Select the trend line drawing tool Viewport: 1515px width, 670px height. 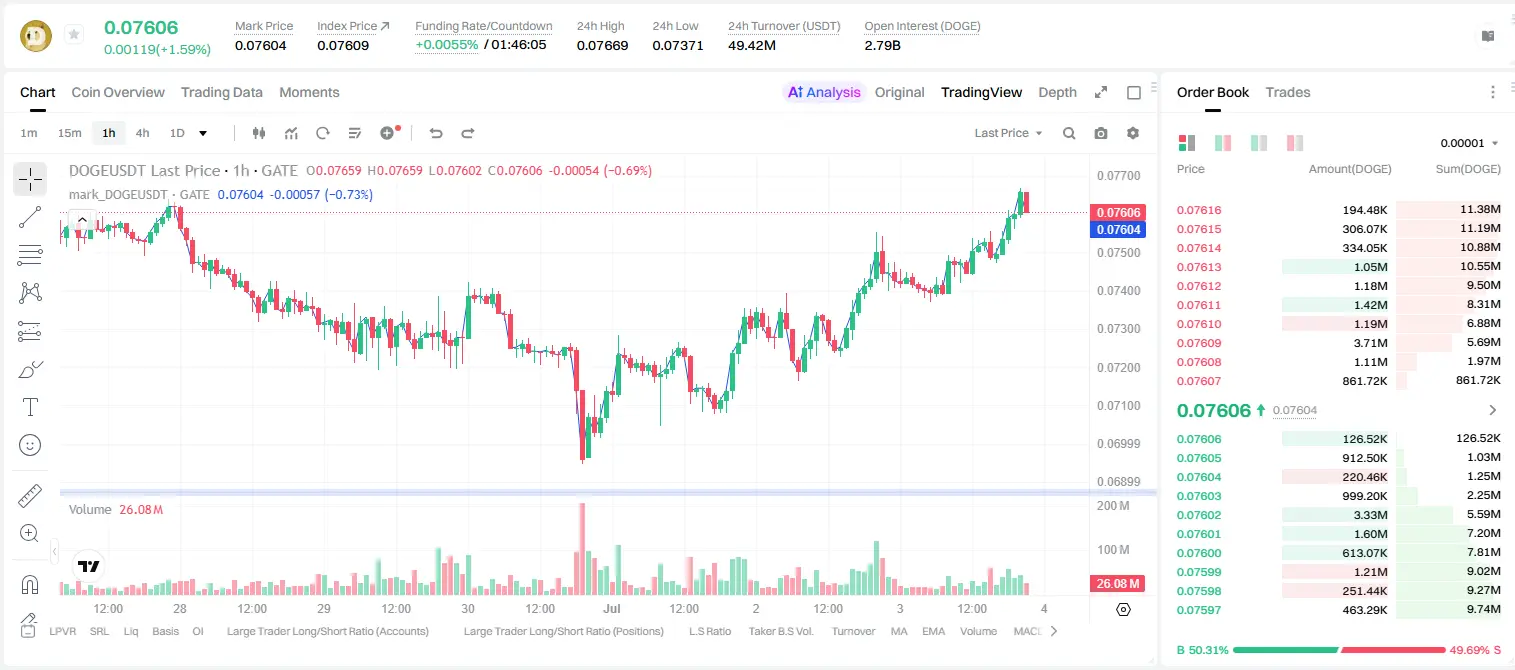30,217
